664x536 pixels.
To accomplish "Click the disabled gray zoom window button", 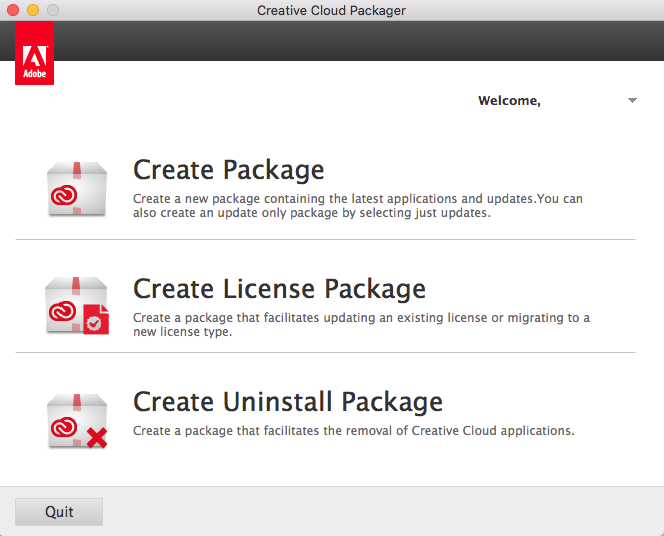I will 53,10.
